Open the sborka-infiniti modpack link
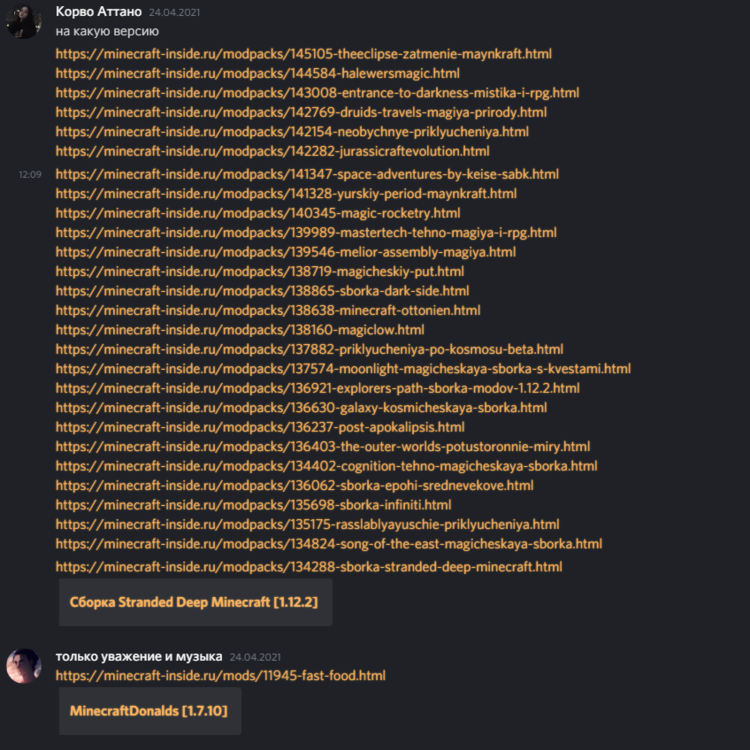This screenshot has height=750, width=750. pyautogui.click(x=253, y=505)
